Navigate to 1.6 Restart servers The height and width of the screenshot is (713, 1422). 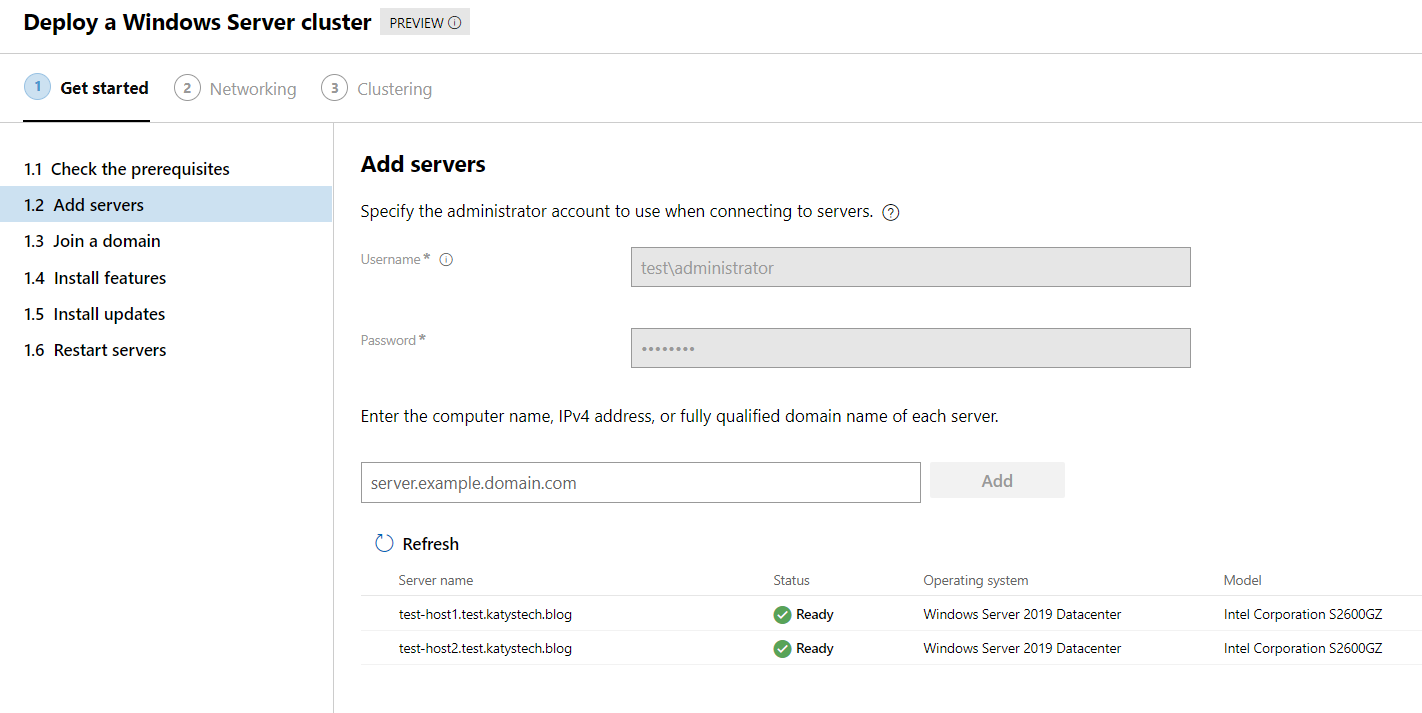point(96,350)
